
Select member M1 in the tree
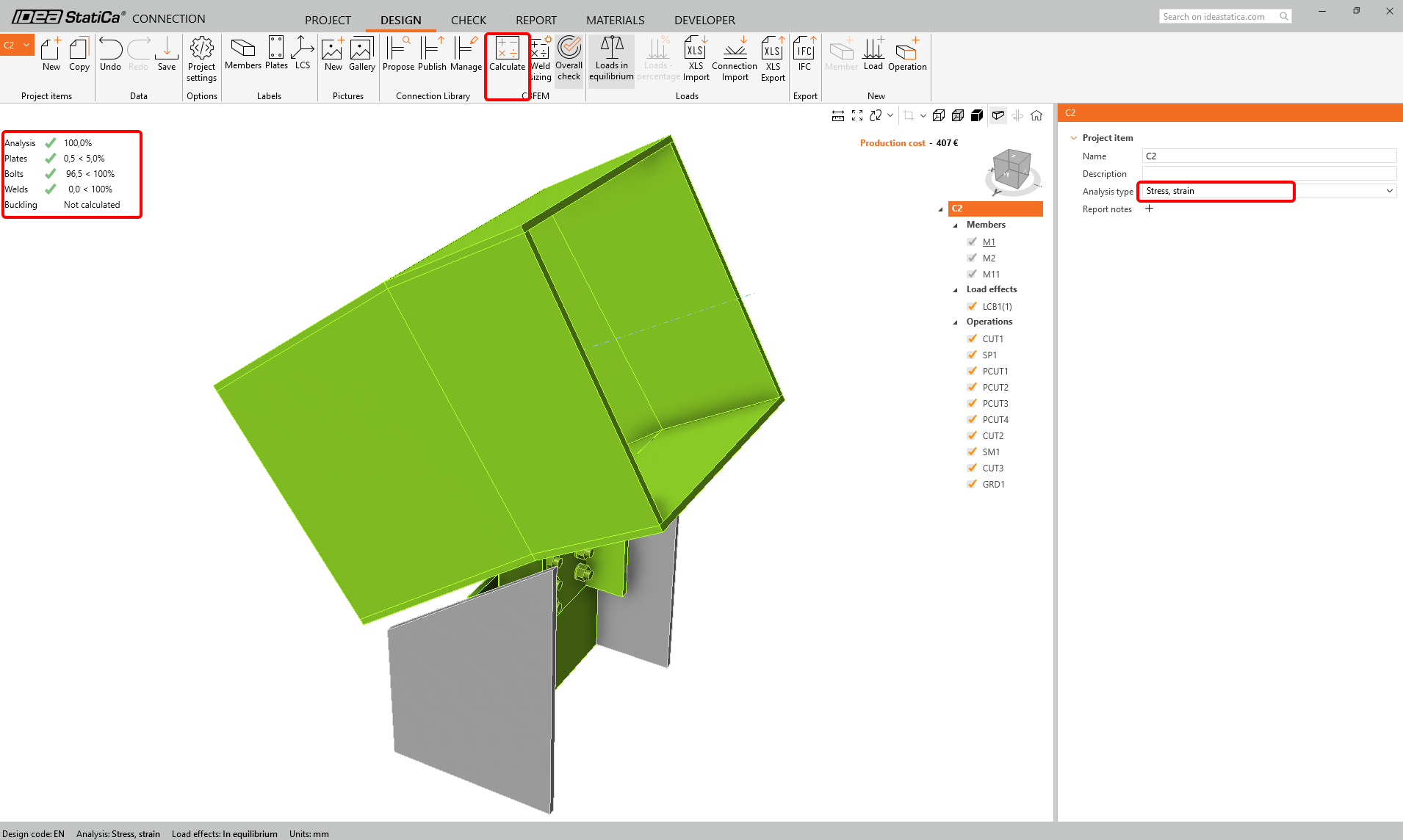coord(989,242)
